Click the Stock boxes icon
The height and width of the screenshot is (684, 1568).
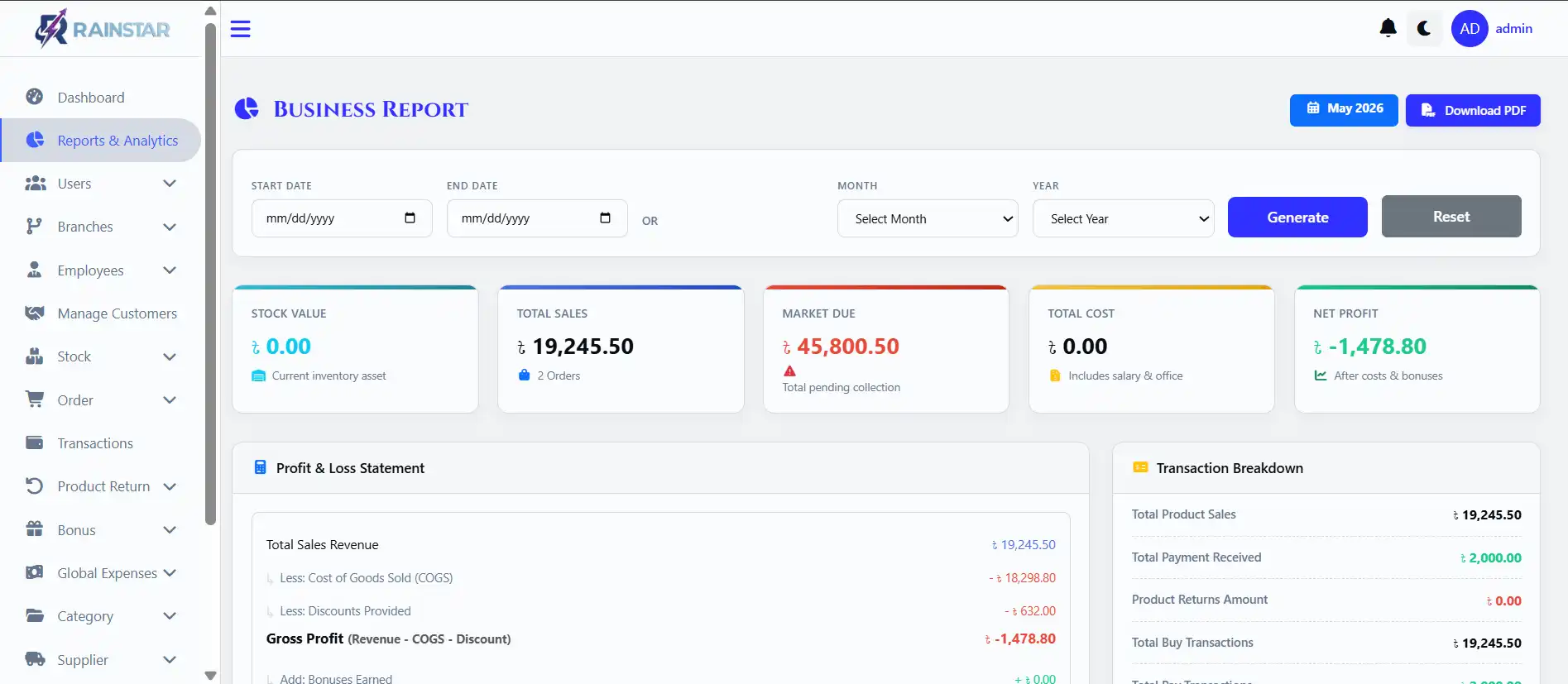point(35,356)
